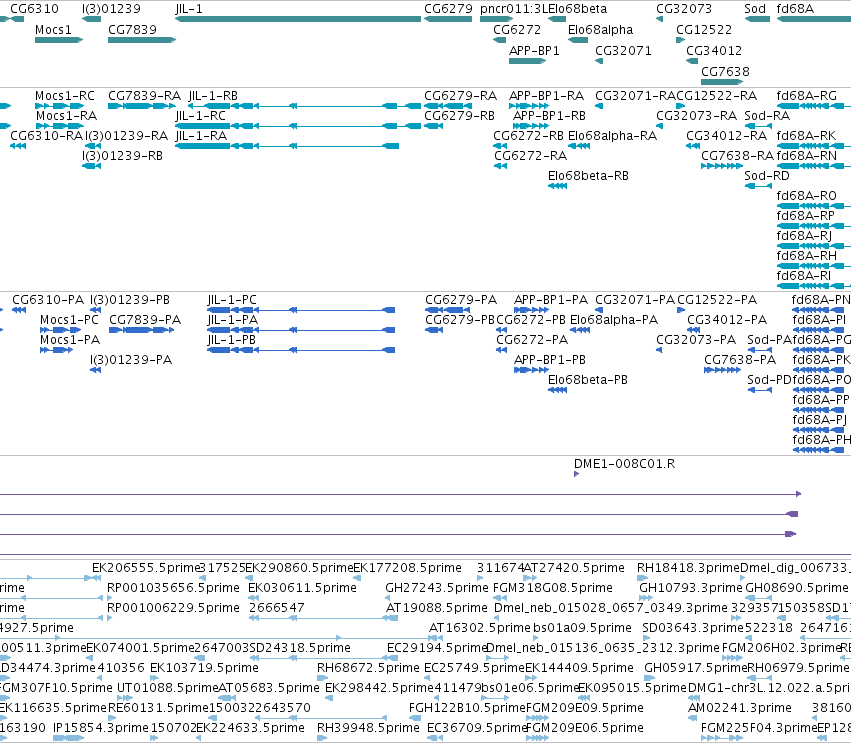Select protein Elo68beta-PB label
851x743 pixels.
588,380
